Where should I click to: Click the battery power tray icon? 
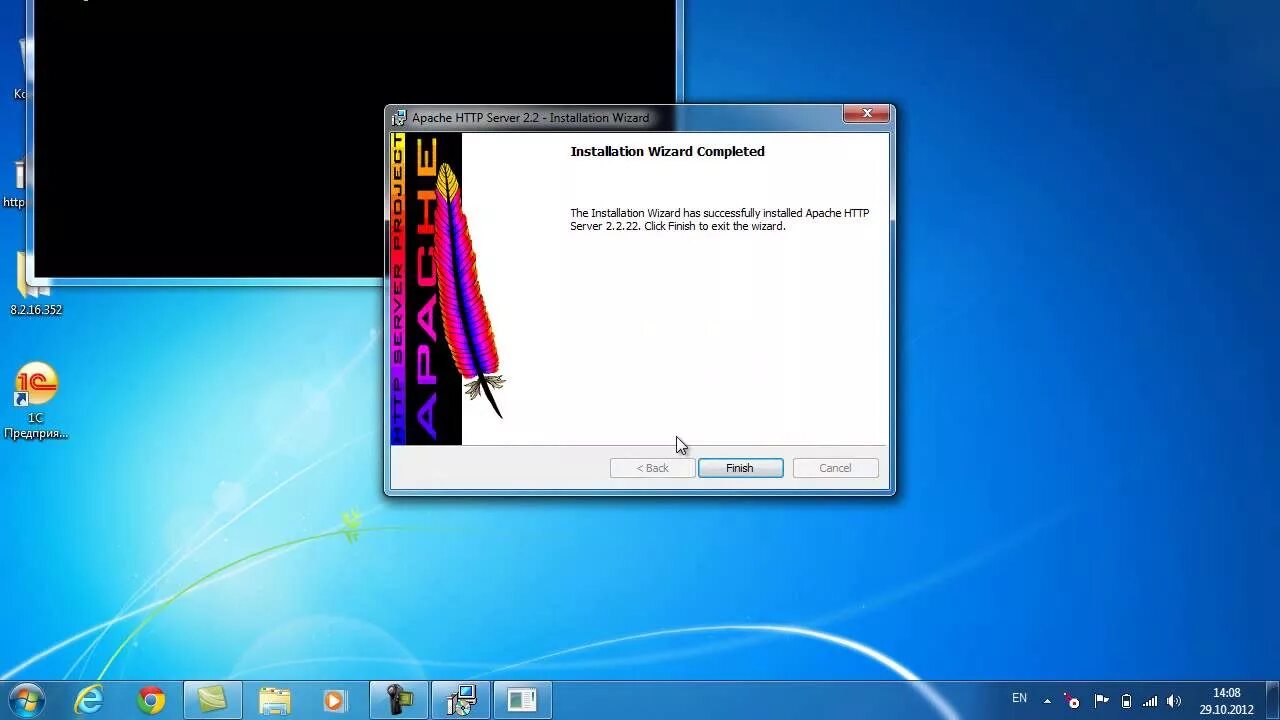(1126, 701)
